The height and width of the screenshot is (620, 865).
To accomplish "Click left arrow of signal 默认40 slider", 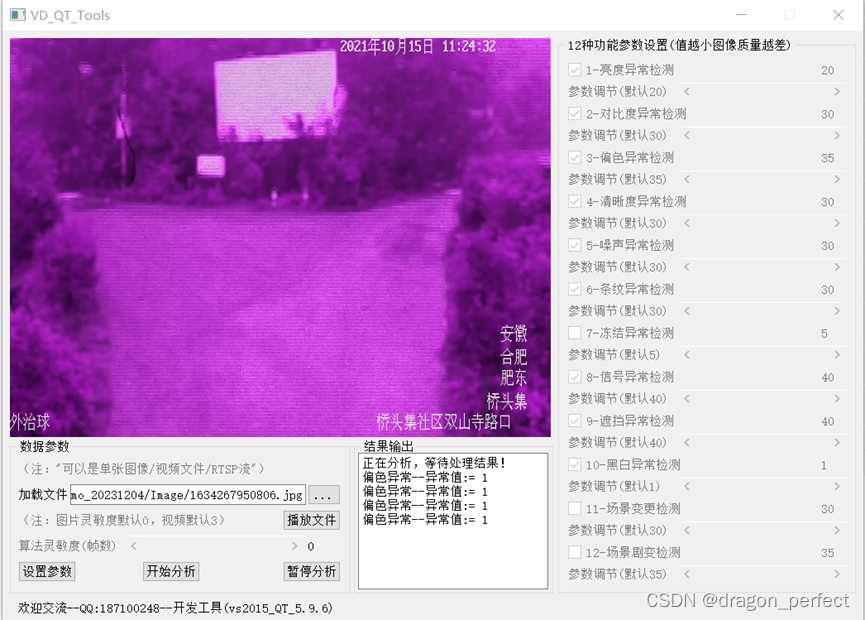I will click(x=687, y=399).
